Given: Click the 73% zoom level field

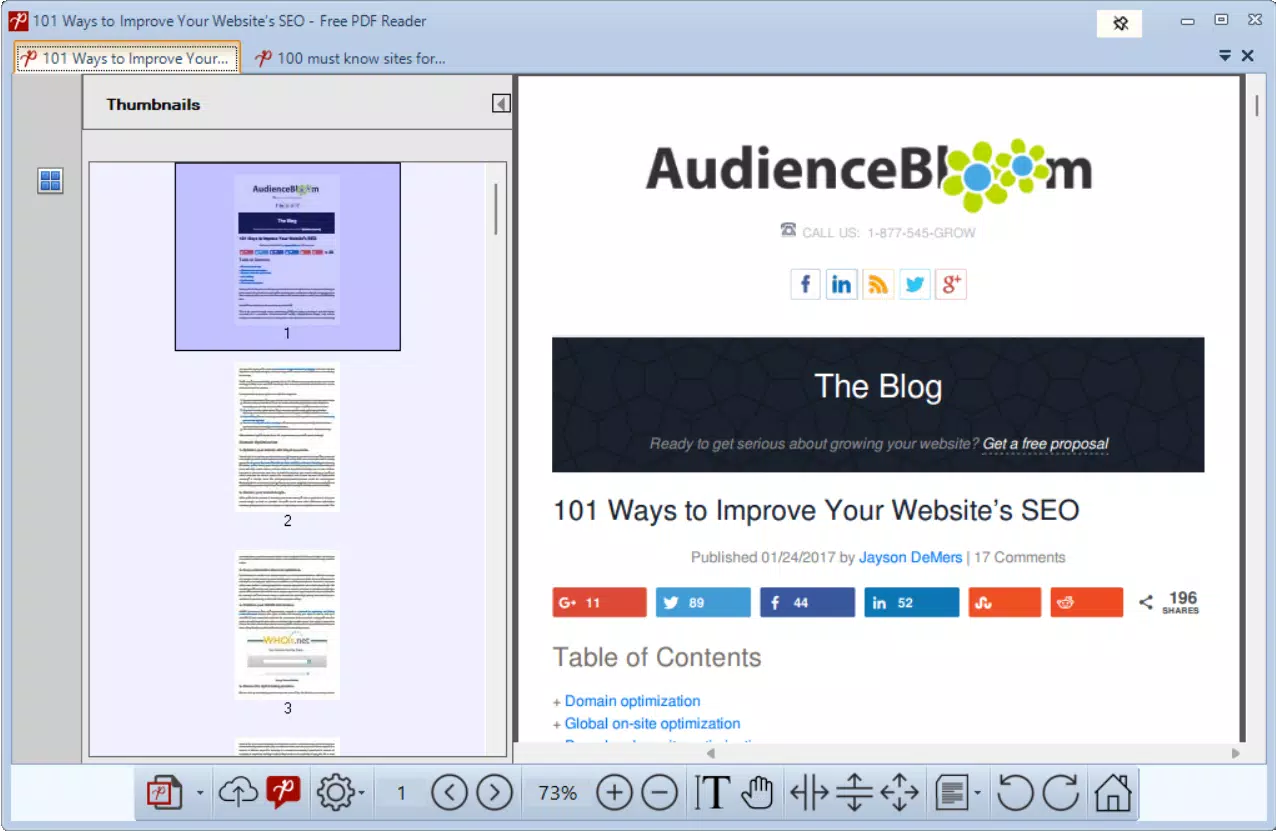Looking at the screenshot, I should (557, 793).
